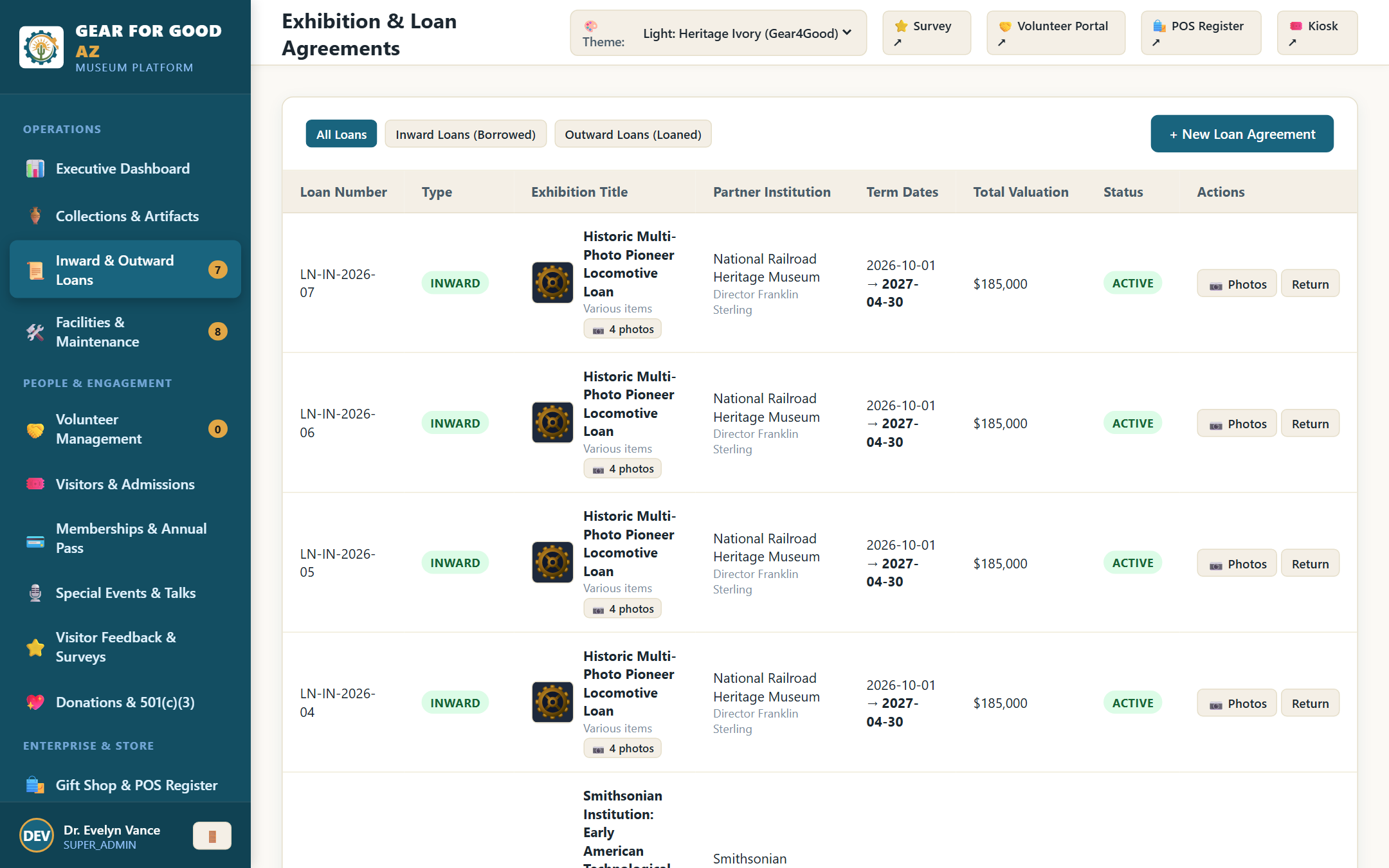Show the All Loans tab

click(x=341, y=134)
